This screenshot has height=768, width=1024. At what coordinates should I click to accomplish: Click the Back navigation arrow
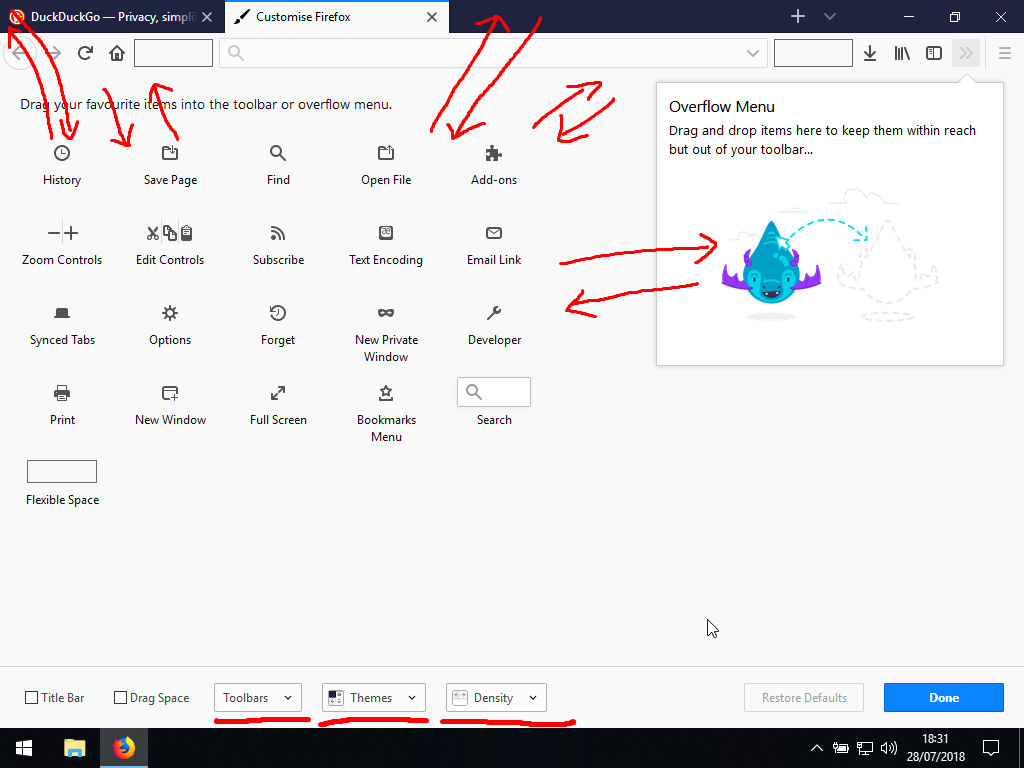[20, 53]
